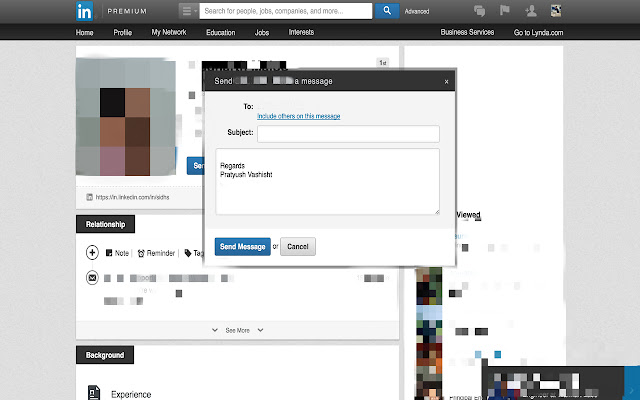View notifications flag icon
The height and width of the screenshot is (400, 640).
point(505,10)
